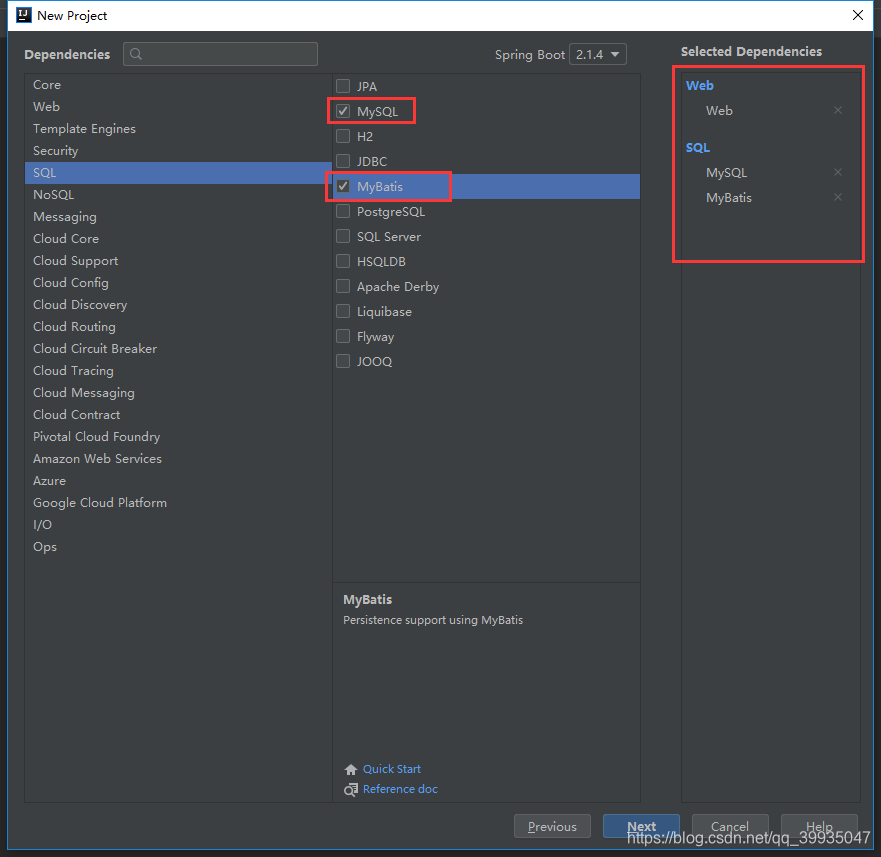Select the Cloud Routing category
881x857 pixels.
coord(179,327)
